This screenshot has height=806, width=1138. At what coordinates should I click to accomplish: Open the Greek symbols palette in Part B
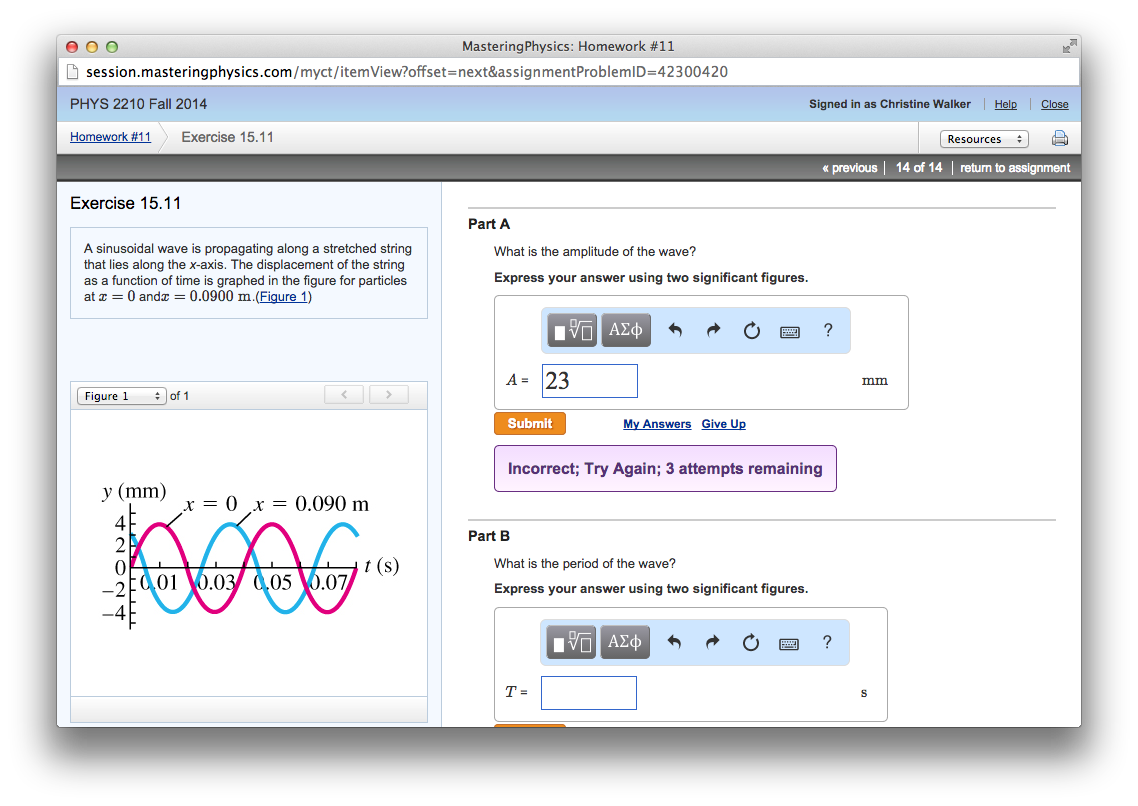[624, 642]
